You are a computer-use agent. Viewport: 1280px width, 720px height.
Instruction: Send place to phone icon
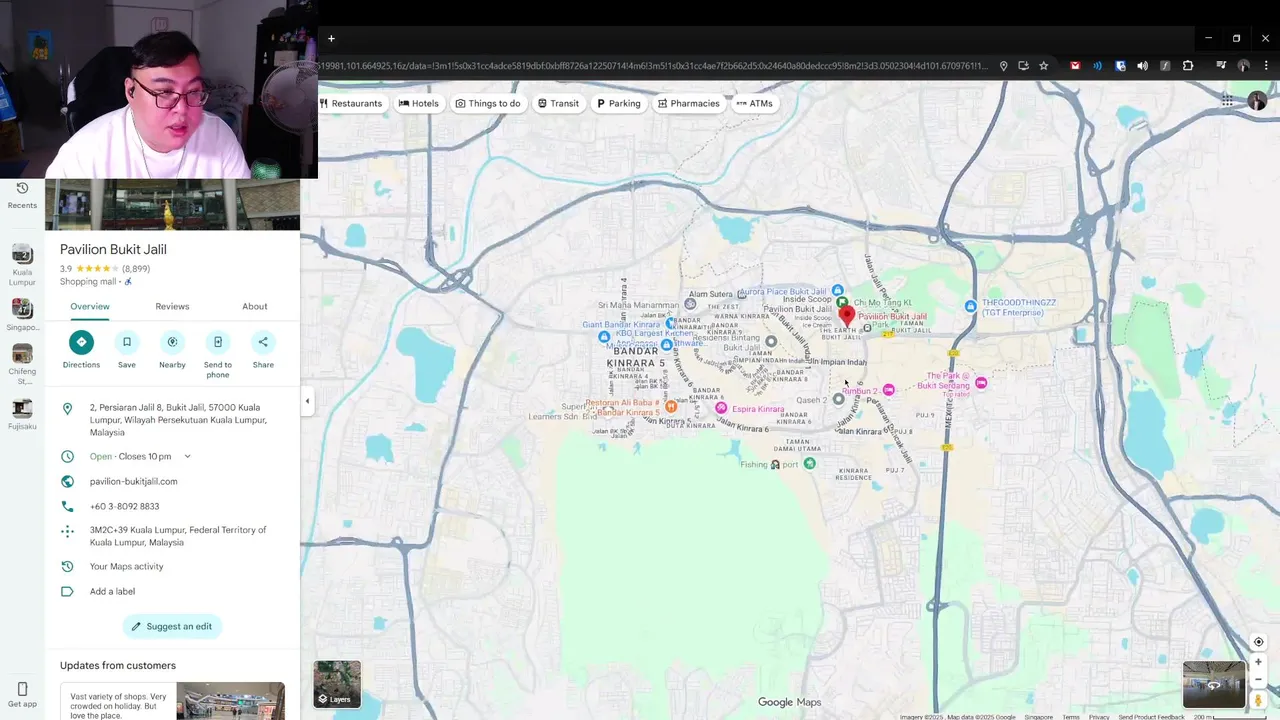[x=218, y=342]
